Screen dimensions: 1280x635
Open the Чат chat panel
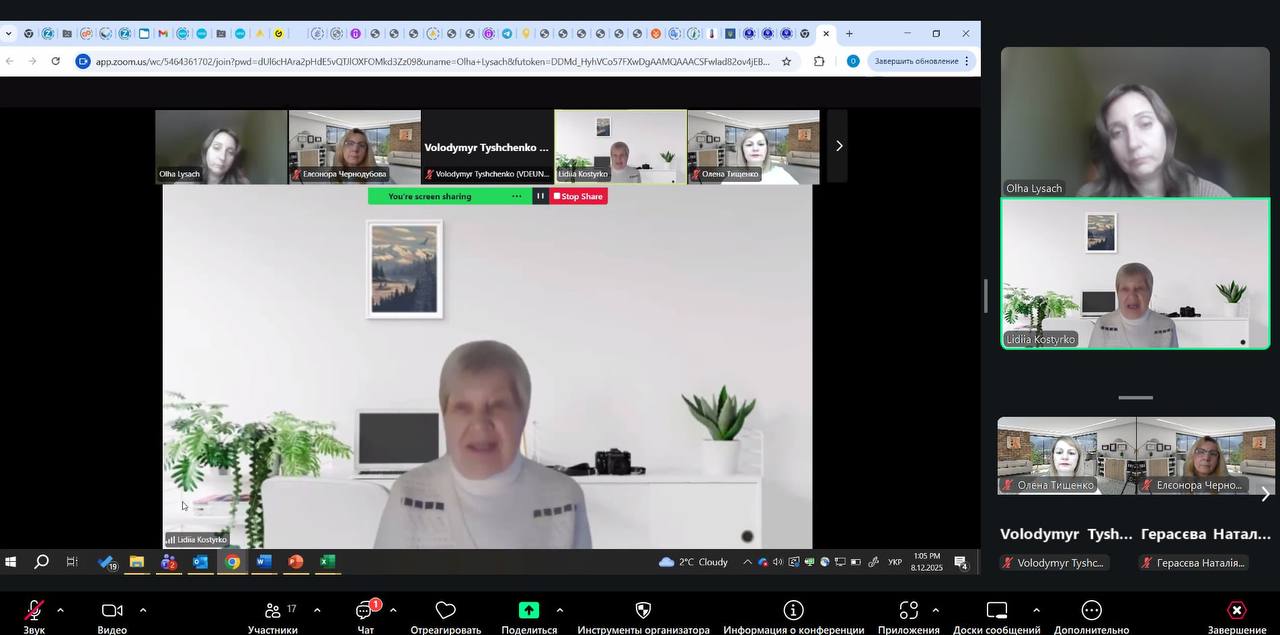pyautogui.click(x=365, y=611)
